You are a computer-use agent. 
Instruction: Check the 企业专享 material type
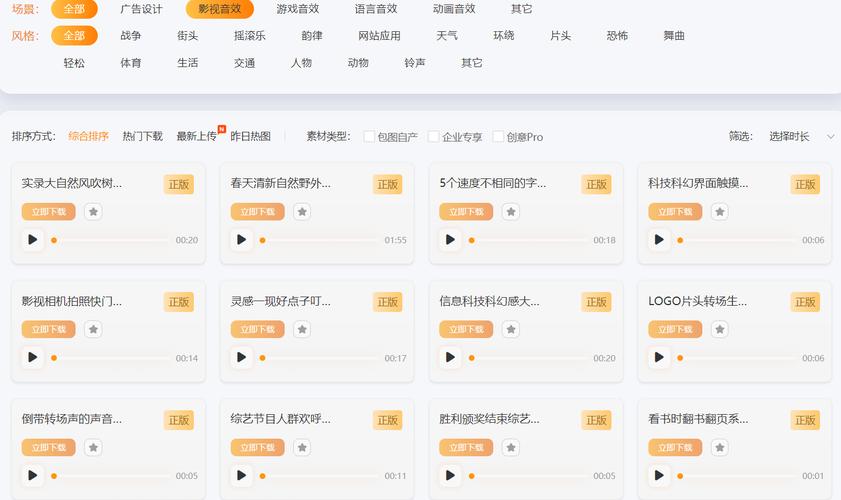[x=434, y=137]
